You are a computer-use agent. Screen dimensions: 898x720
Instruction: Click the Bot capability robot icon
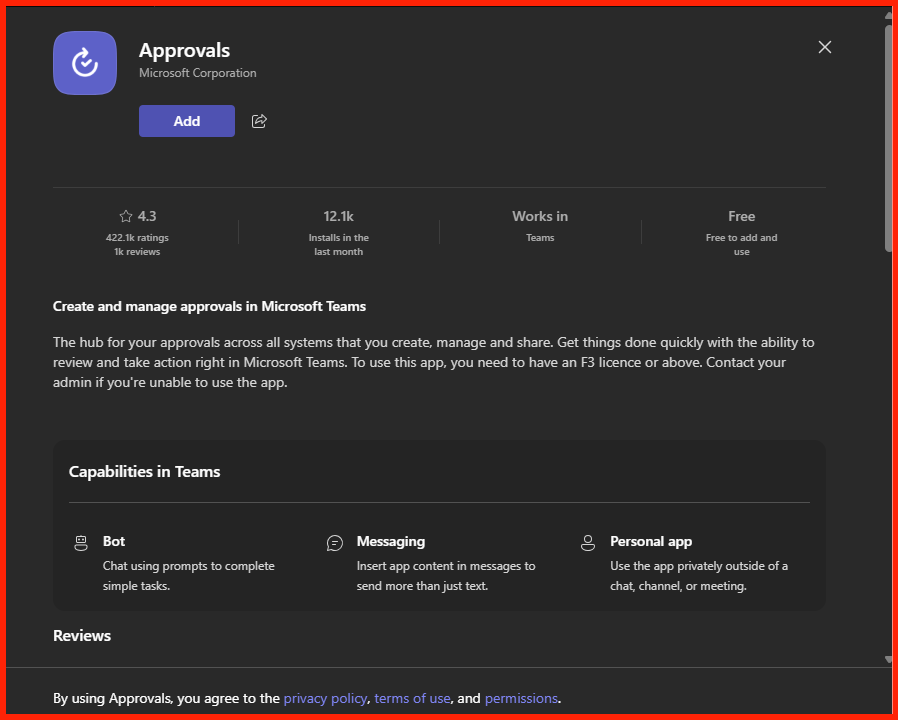click(81, 543)
